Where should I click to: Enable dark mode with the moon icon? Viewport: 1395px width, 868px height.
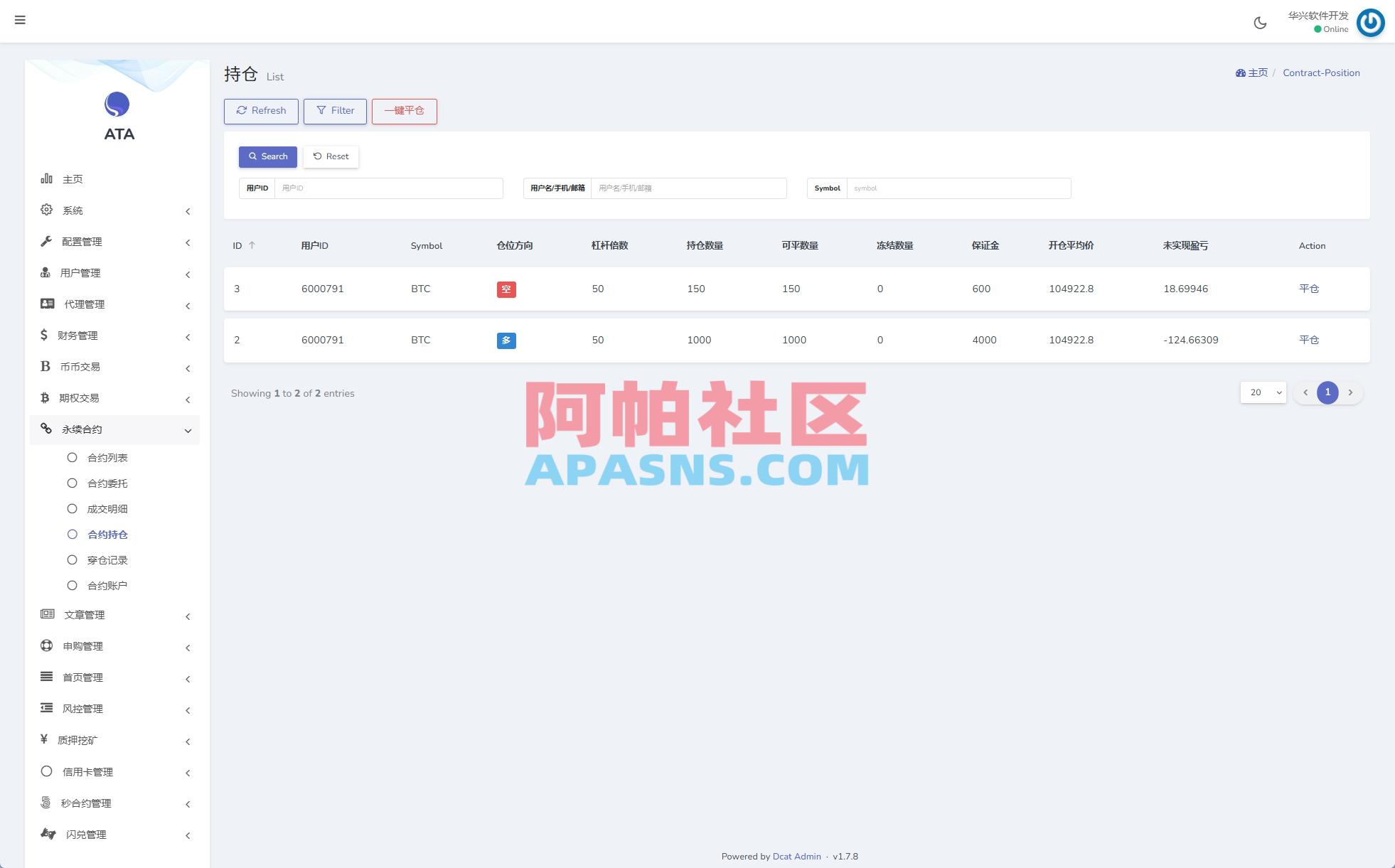(1260, 22)
